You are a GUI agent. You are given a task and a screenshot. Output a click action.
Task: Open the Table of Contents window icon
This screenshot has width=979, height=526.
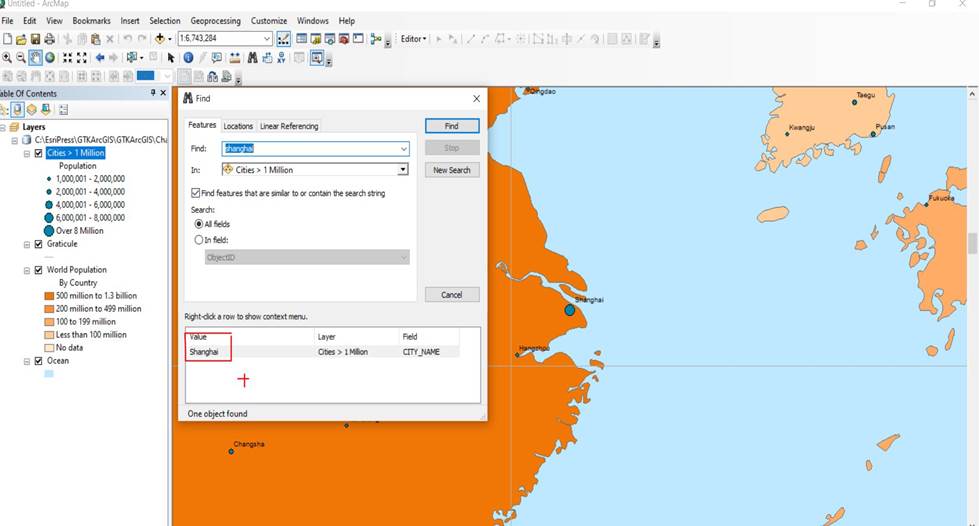[x=302, y=39]
